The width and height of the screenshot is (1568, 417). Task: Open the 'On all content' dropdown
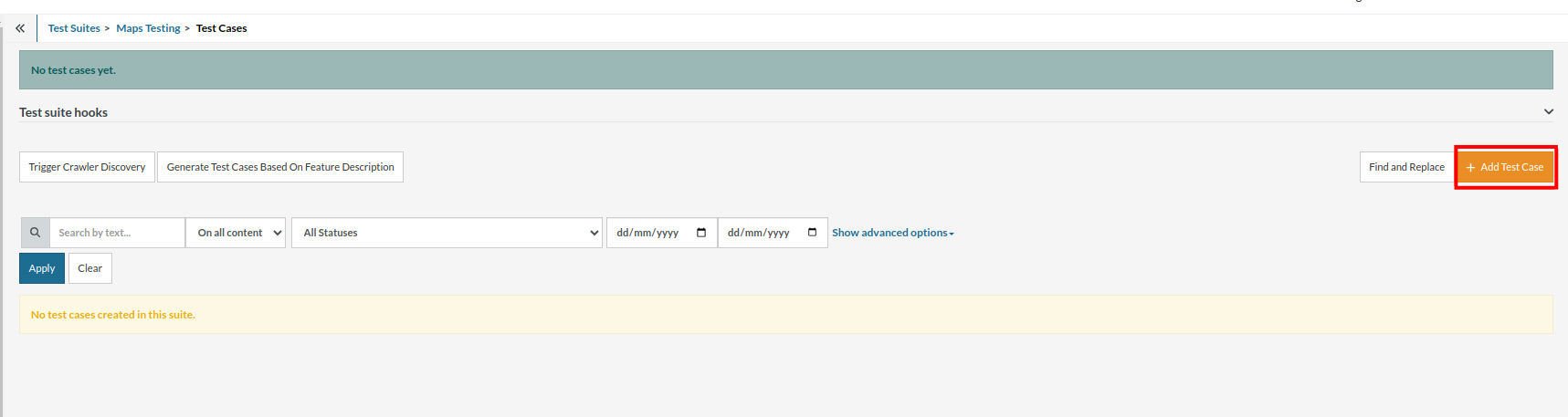pyautogui.click(x=236, y=233)
